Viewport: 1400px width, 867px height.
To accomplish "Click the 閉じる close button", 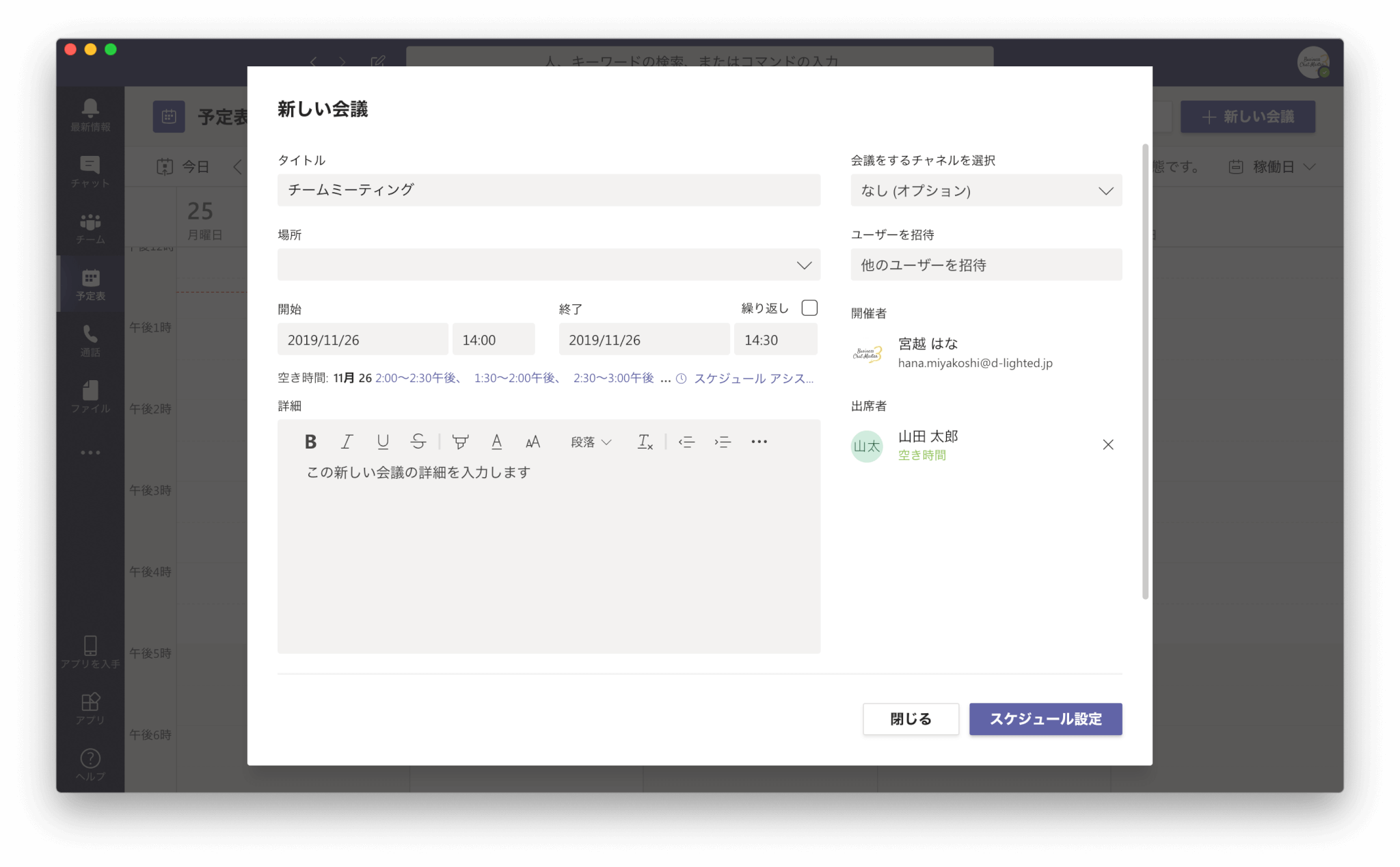I will click(x=911, y=719).
